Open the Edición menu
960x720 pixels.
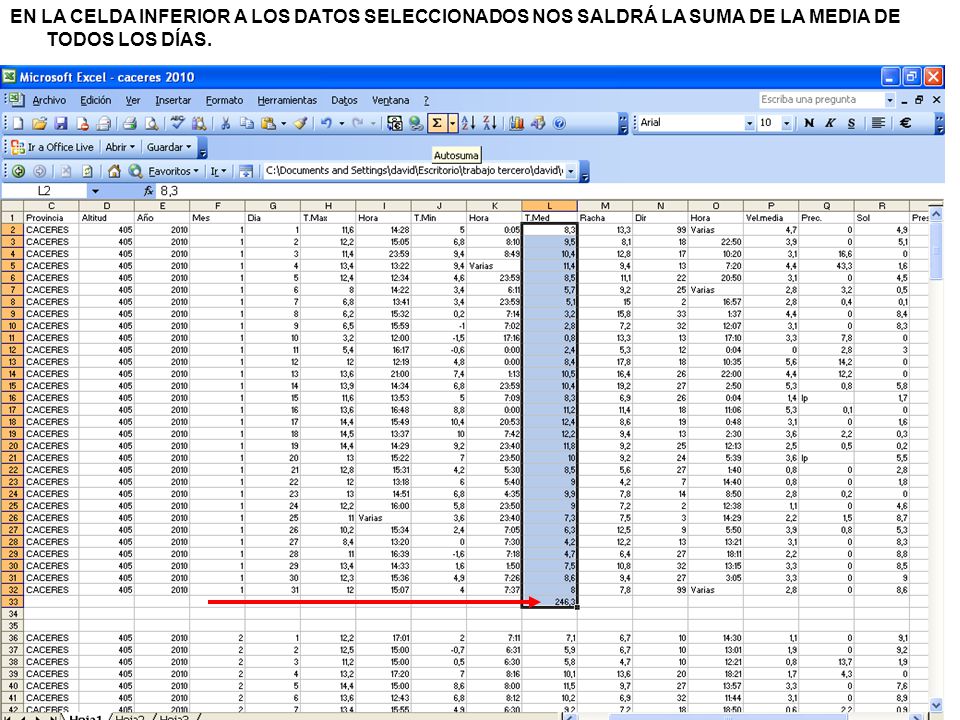[96, 100]
